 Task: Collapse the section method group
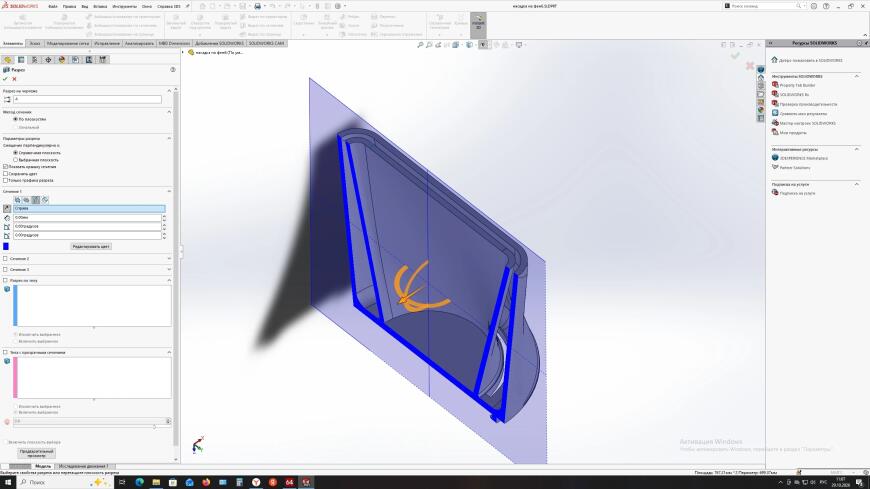pos(169,112)
